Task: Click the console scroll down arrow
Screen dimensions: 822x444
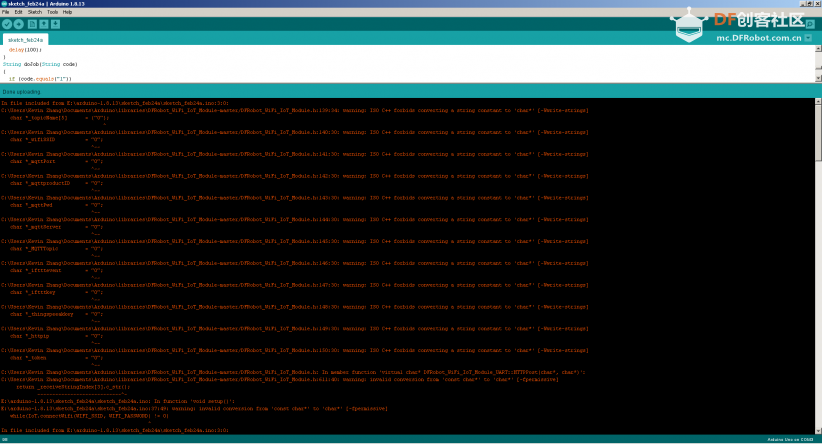Action: coord(818,431)
